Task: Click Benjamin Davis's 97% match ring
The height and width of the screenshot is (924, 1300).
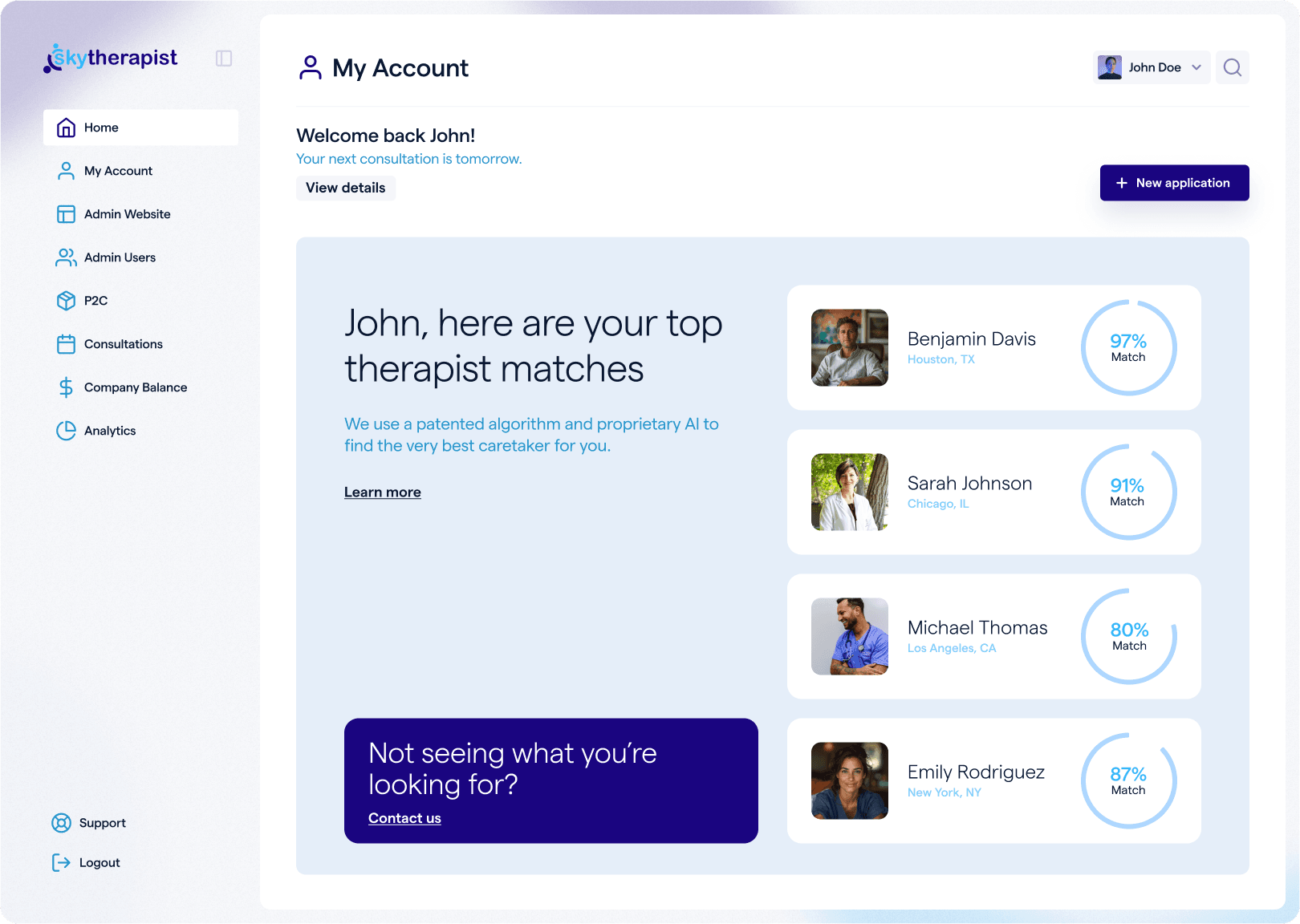Action: click(x=1127, y=348)
